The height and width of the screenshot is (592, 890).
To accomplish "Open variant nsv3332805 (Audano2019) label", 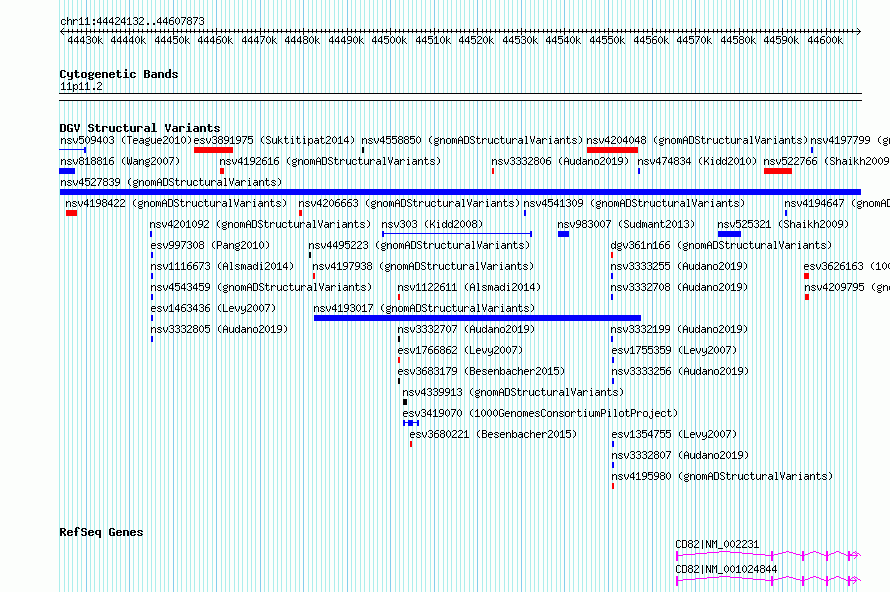I will (x=219, y=329).
